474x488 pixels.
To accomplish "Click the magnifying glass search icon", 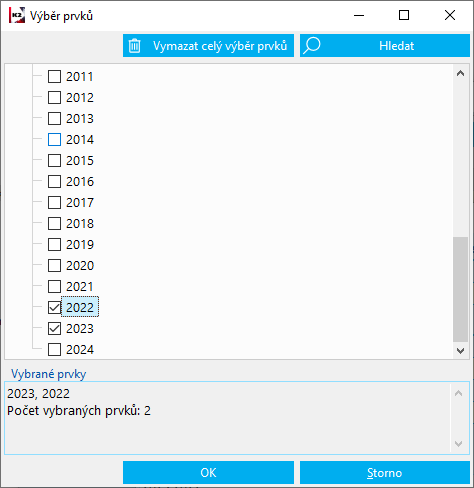I will (x=312, y=45).
